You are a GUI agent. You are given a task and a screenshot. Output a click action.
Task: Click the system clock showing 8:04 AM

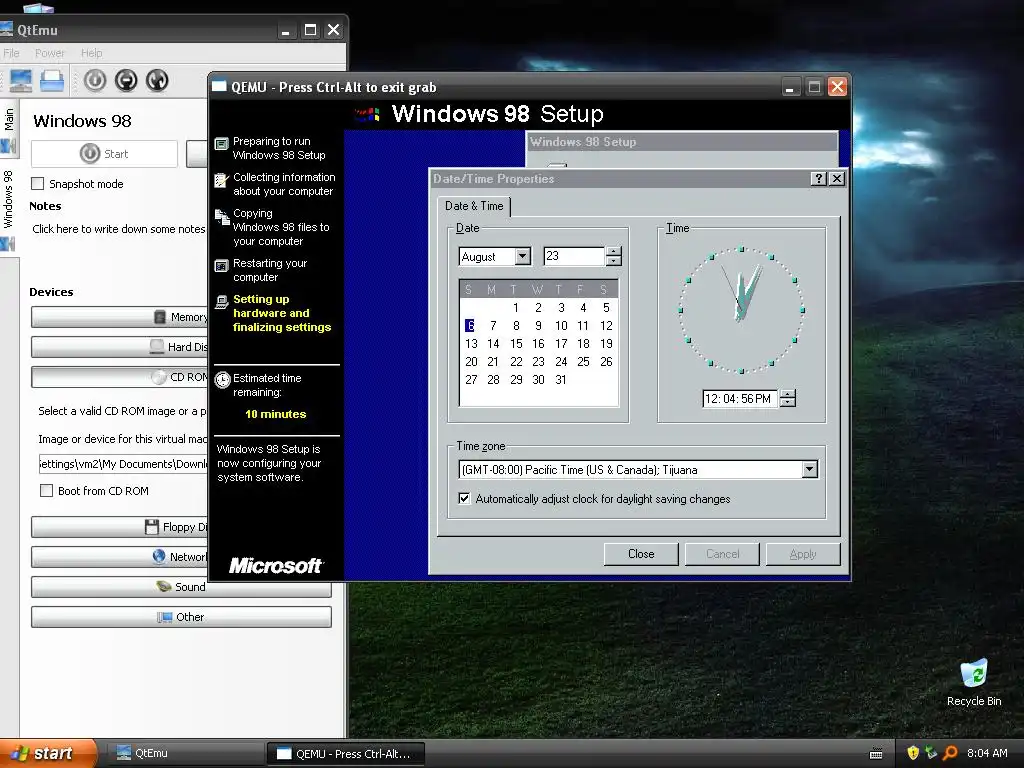pos(987,753)
